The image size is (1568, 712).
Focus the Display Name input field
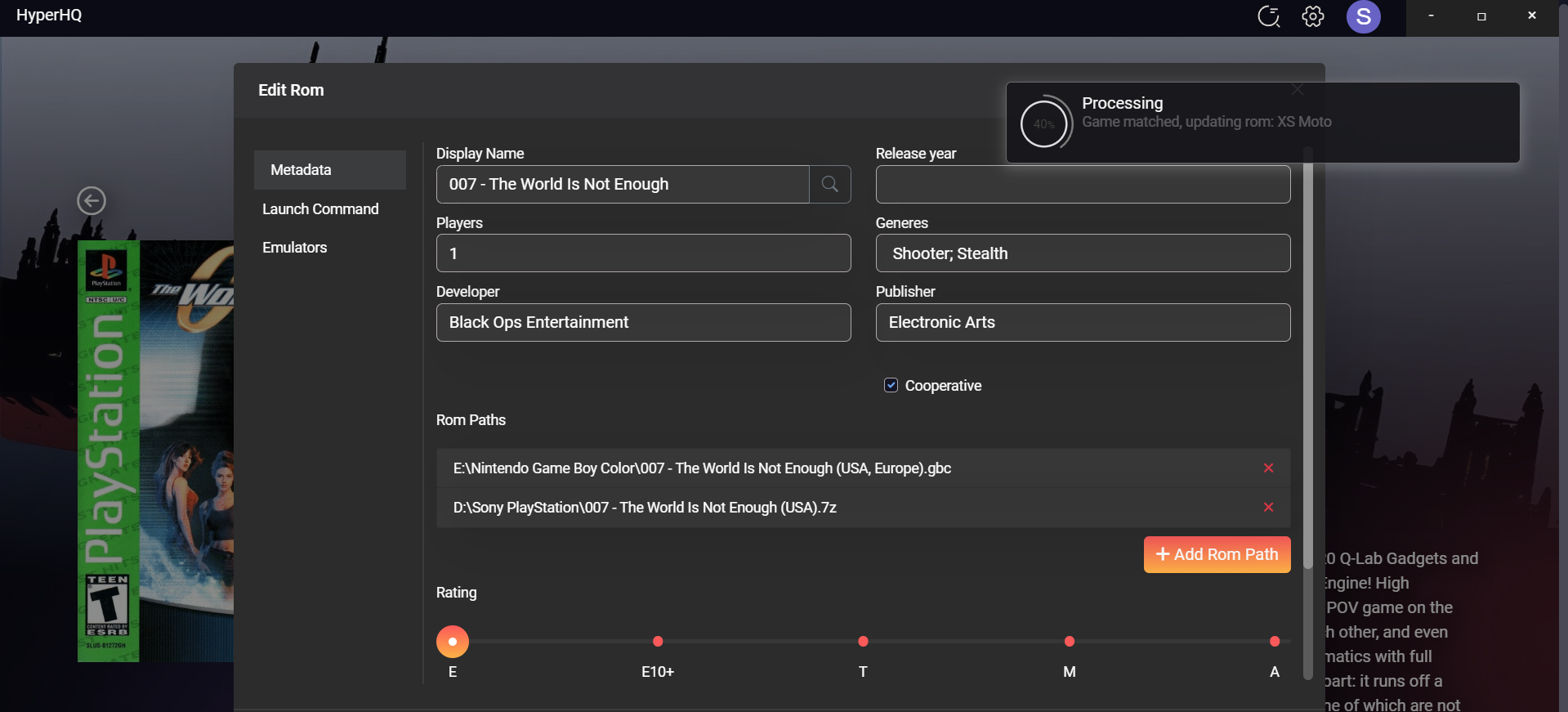click(x=623, y=184)
